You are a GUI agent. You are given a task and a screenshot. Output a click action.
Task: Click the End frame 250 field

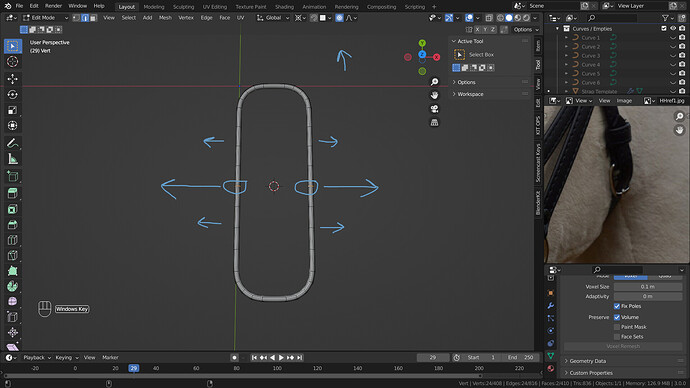(521, 358)
